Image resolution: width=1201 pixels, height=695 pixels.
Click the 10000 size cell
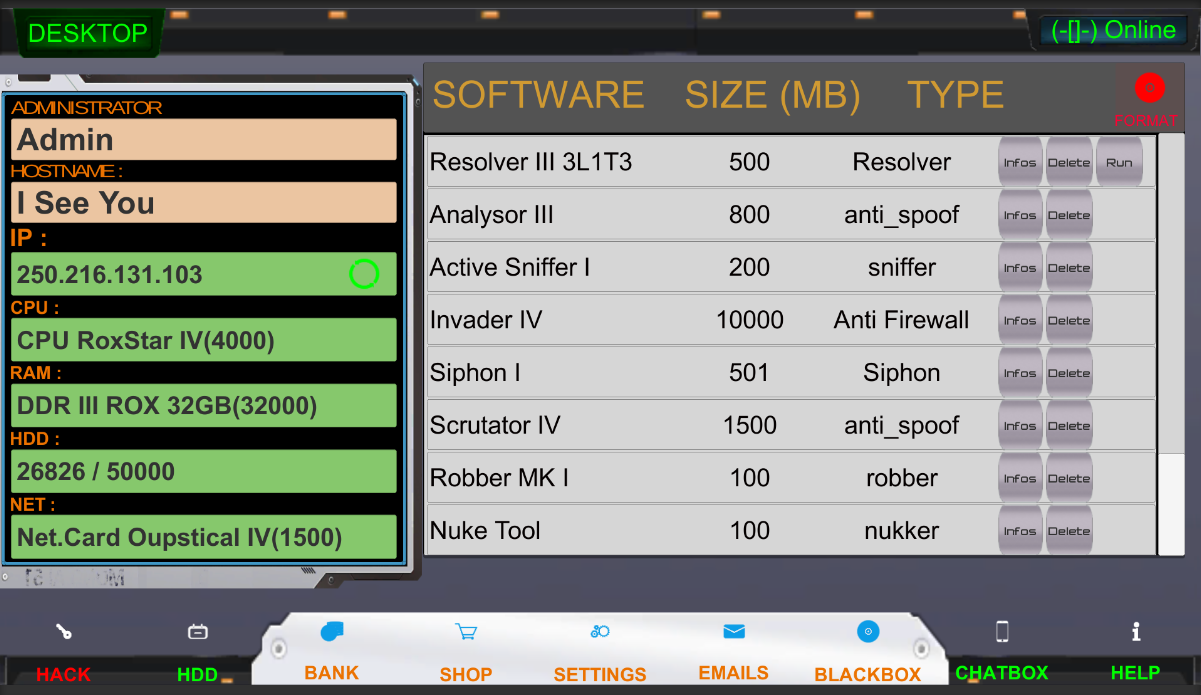tap(750, 320)
